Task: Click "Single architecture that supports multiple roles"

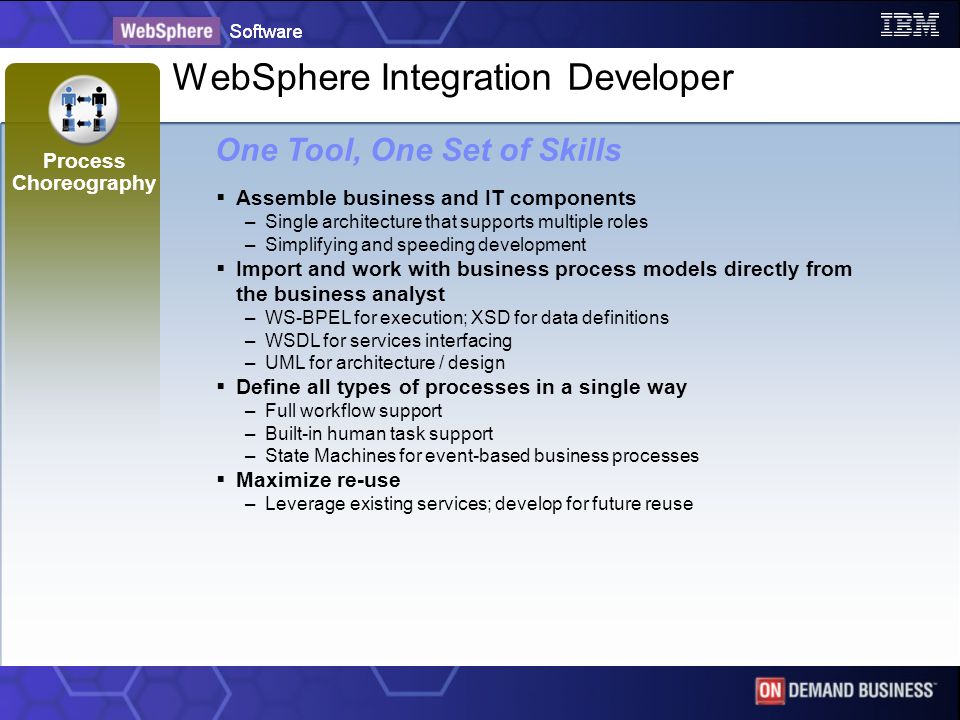Action: tap(456, 222)
